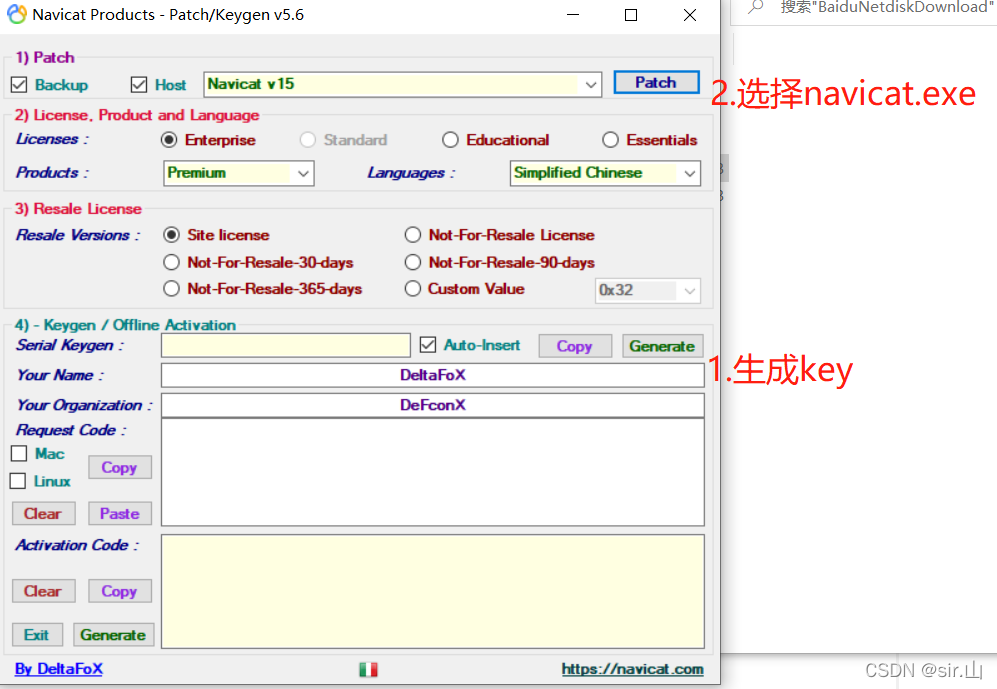Click the Italian flag icon
Screen dimensions: 997x689
368,669
